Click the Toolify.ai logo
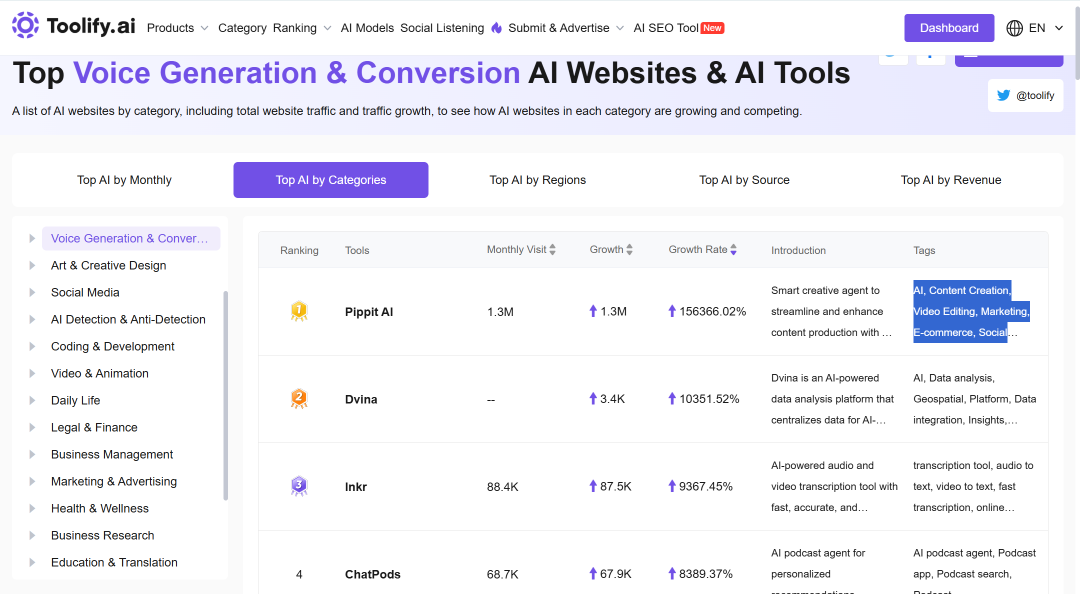 pyautogui.click(x=74, y=26)
